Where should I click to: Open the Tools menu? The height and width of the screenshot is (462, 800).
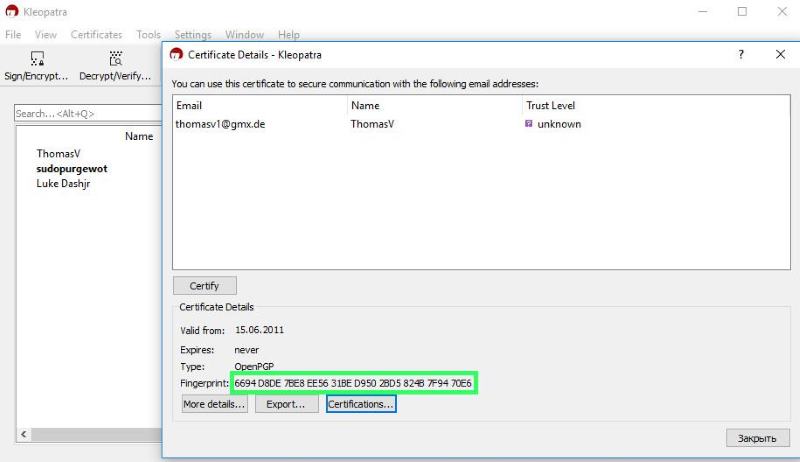[148, 35]
